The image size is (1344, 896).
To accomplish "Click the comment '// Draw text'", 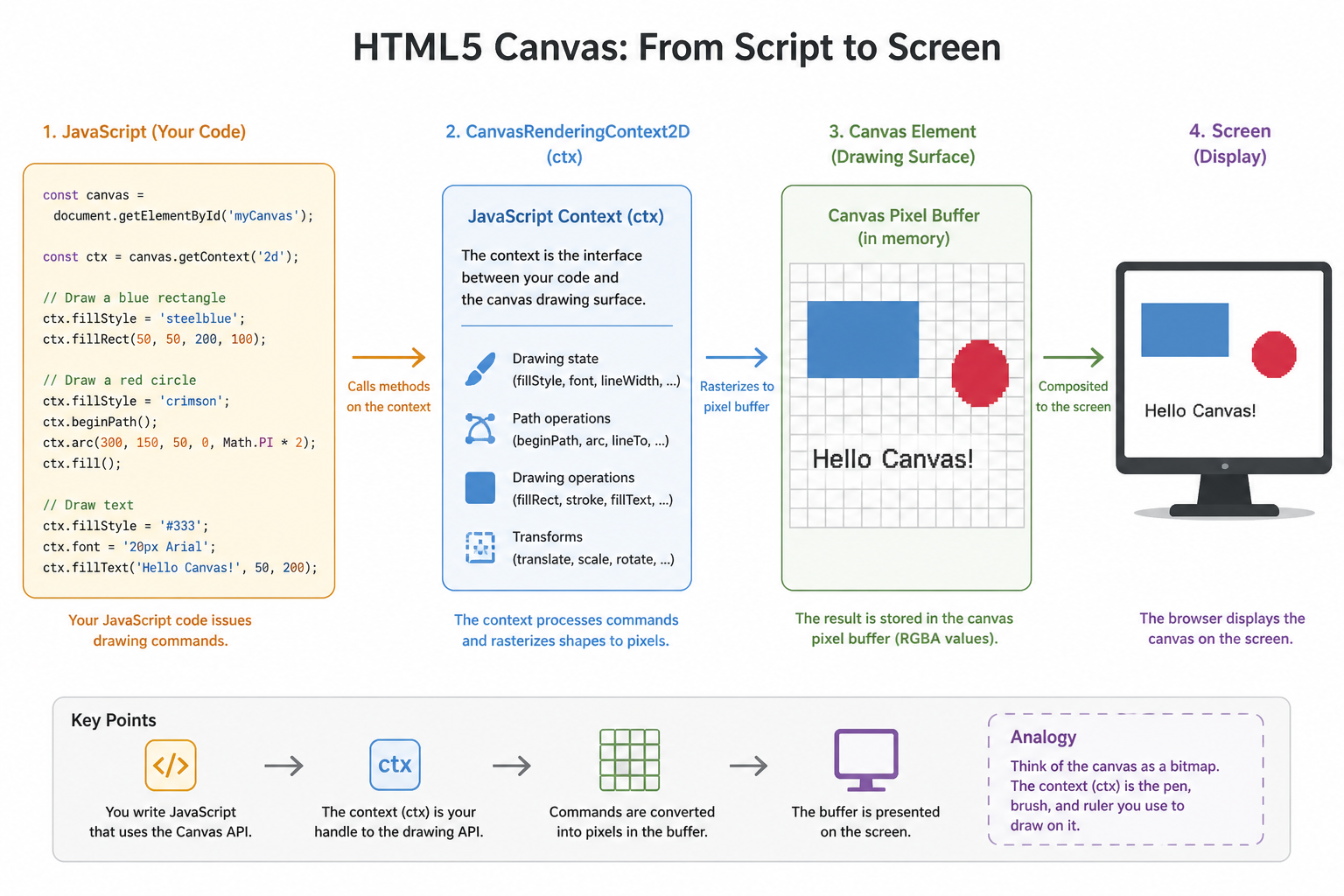I will pyautogui.click(x=87, y=506).
